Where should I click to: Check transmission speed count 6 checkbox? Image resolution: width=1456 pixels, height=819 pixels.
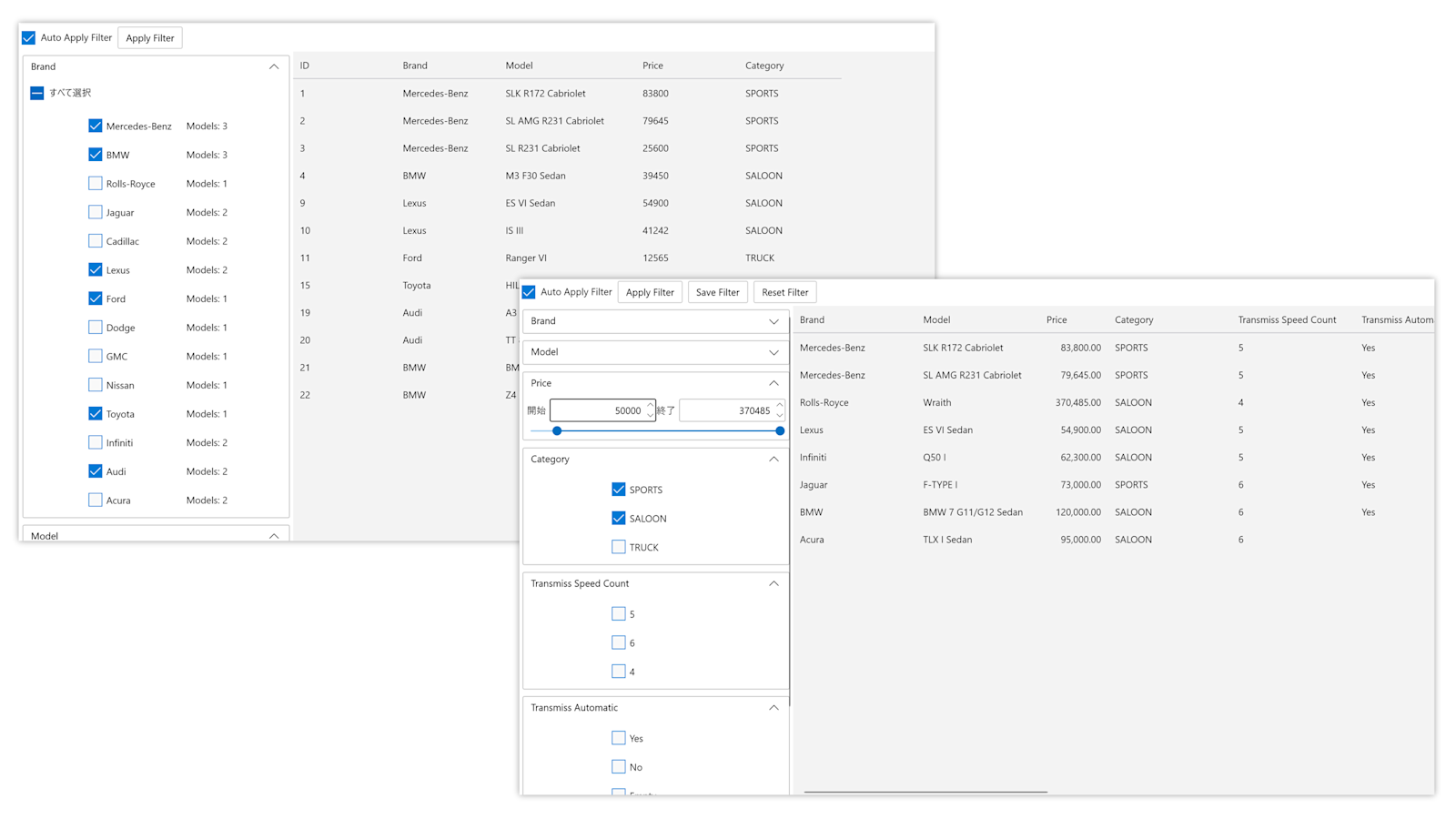point(619,642)
